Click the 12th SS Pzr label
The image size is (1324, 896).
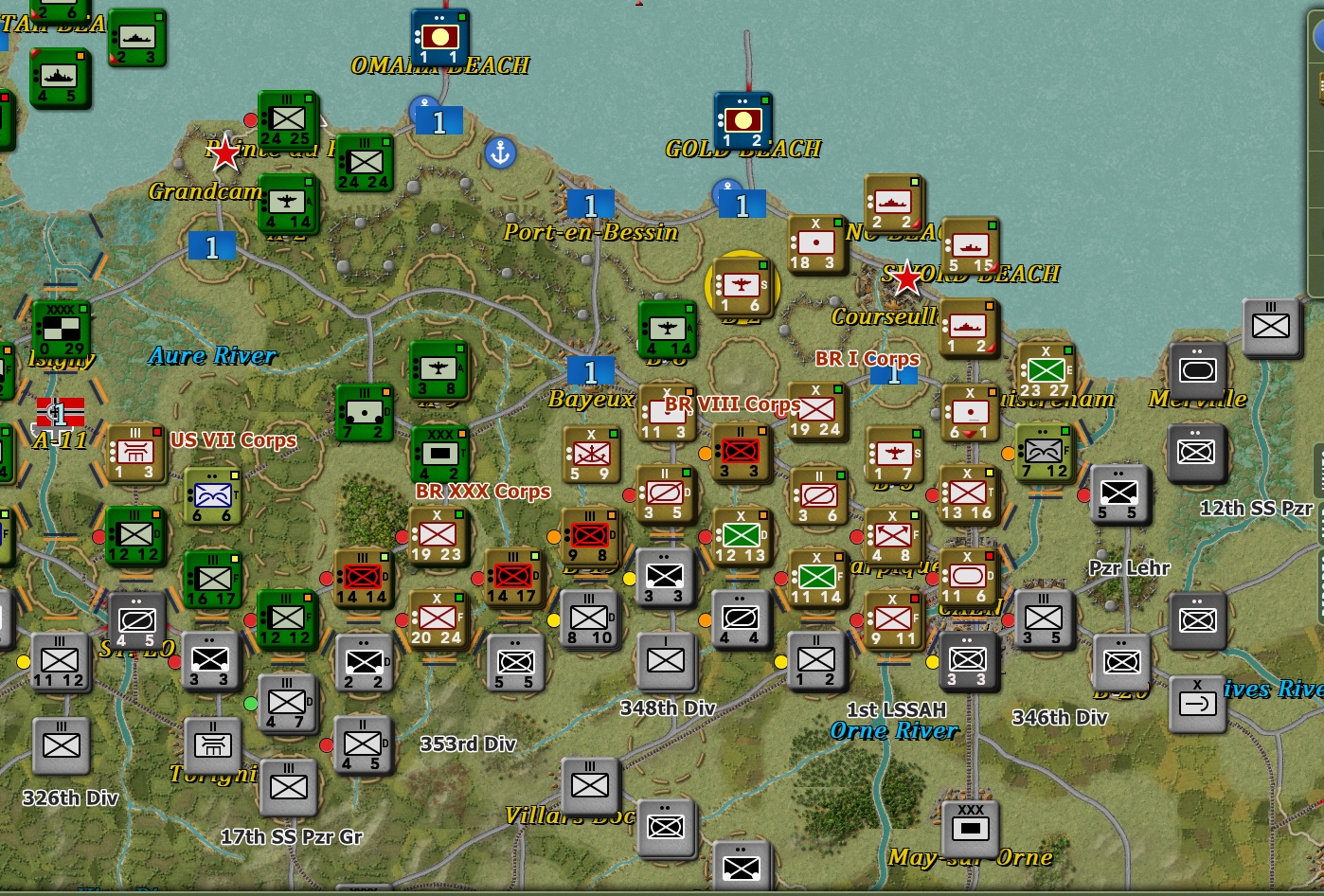[x=1256, y=508]
